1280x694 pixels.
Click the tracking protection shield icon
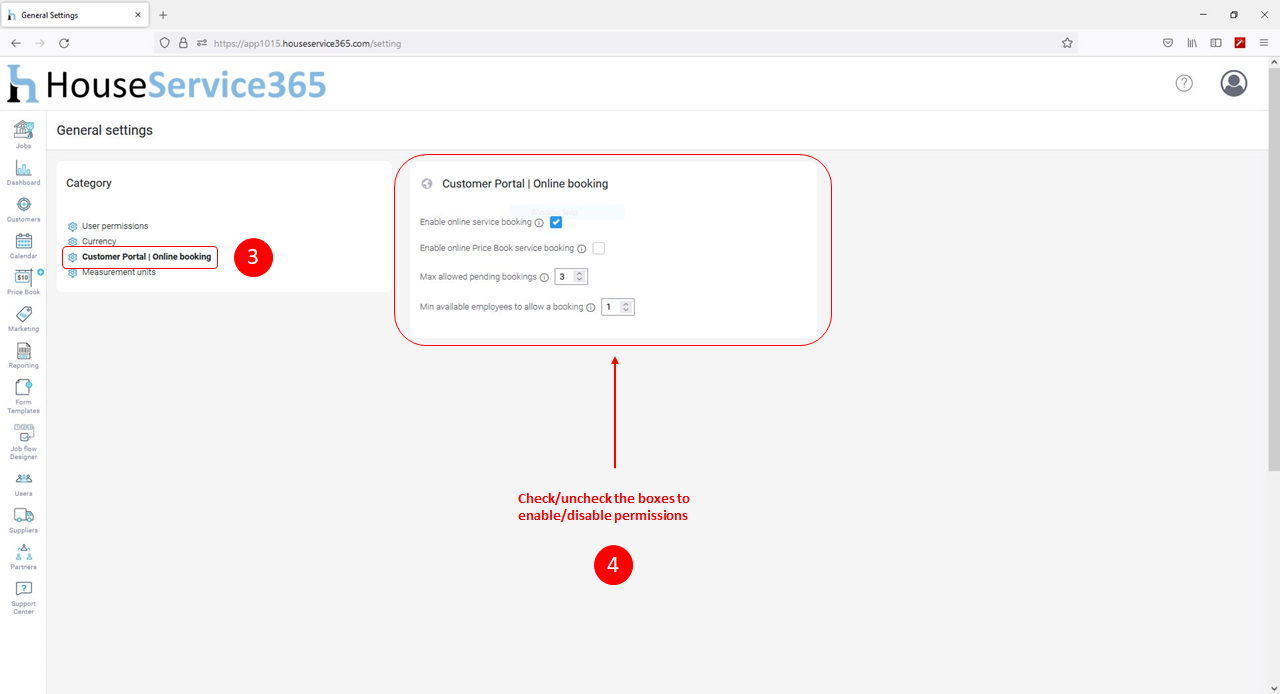coord(165,43)
